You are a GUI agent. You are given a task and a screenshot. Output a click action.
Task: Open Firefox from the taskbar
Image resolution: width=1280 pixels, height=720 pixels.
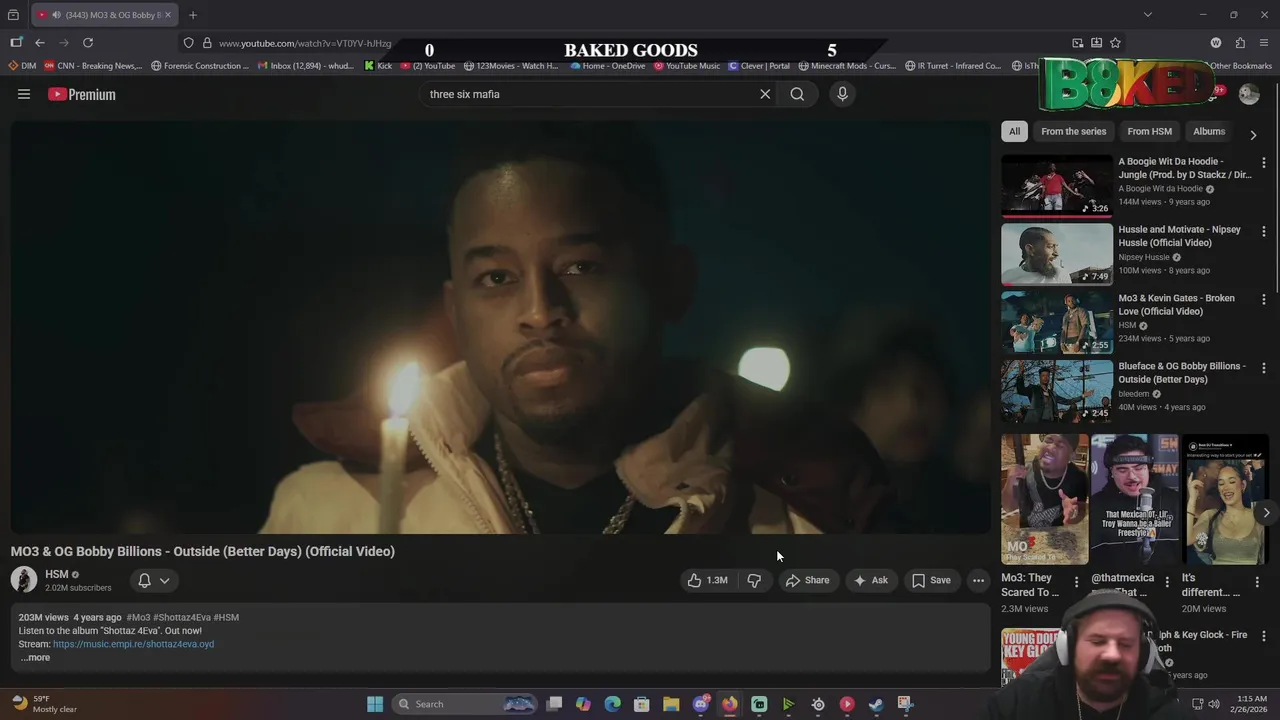click(730, 704)
